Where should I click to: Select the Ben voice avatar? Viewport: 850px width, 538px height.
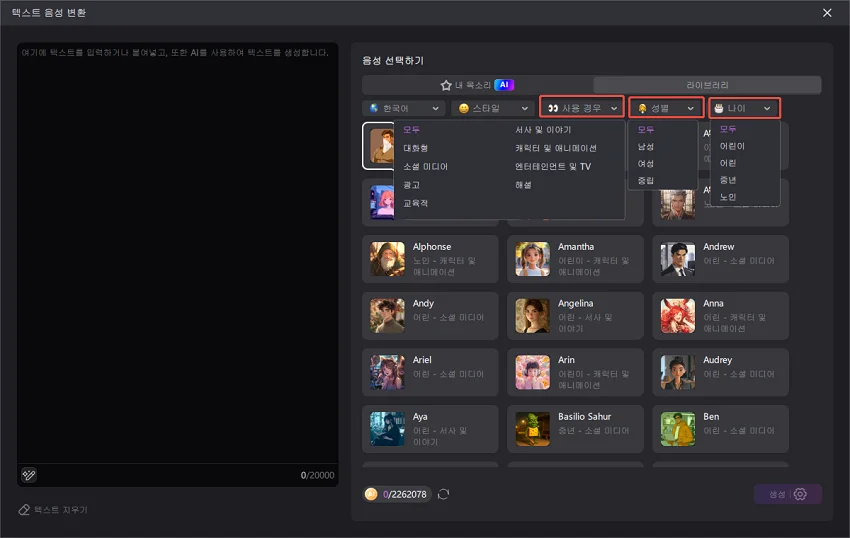(678, 429)
